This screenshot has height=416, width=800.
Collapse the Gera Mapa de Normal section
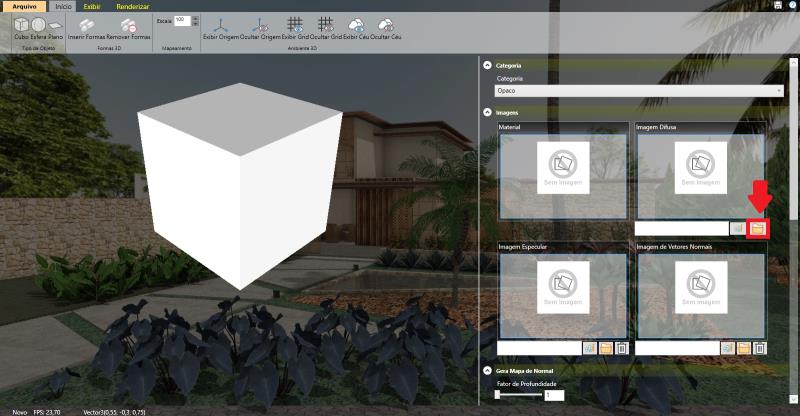pos(487,371)
